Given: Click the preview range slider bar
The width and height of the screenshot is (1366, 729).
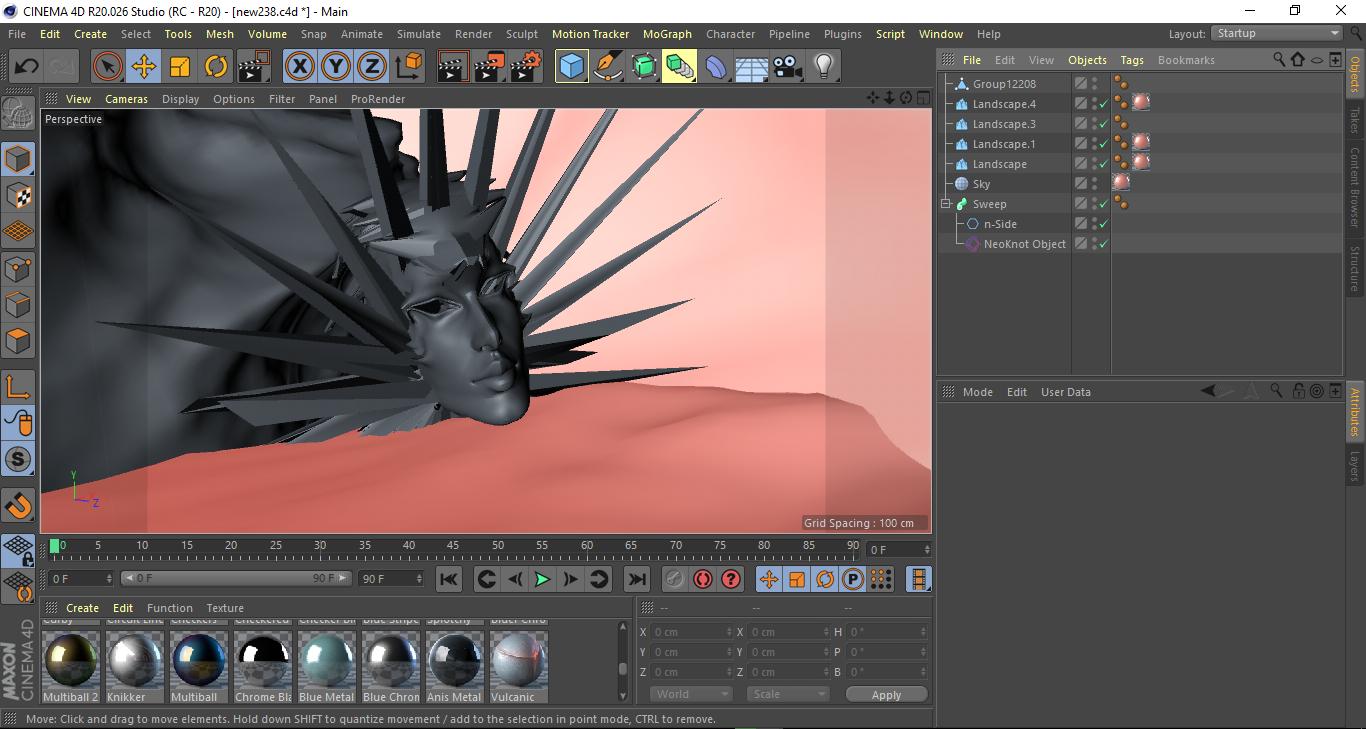Looking at the screenshot, I should [x=236, y=578].
